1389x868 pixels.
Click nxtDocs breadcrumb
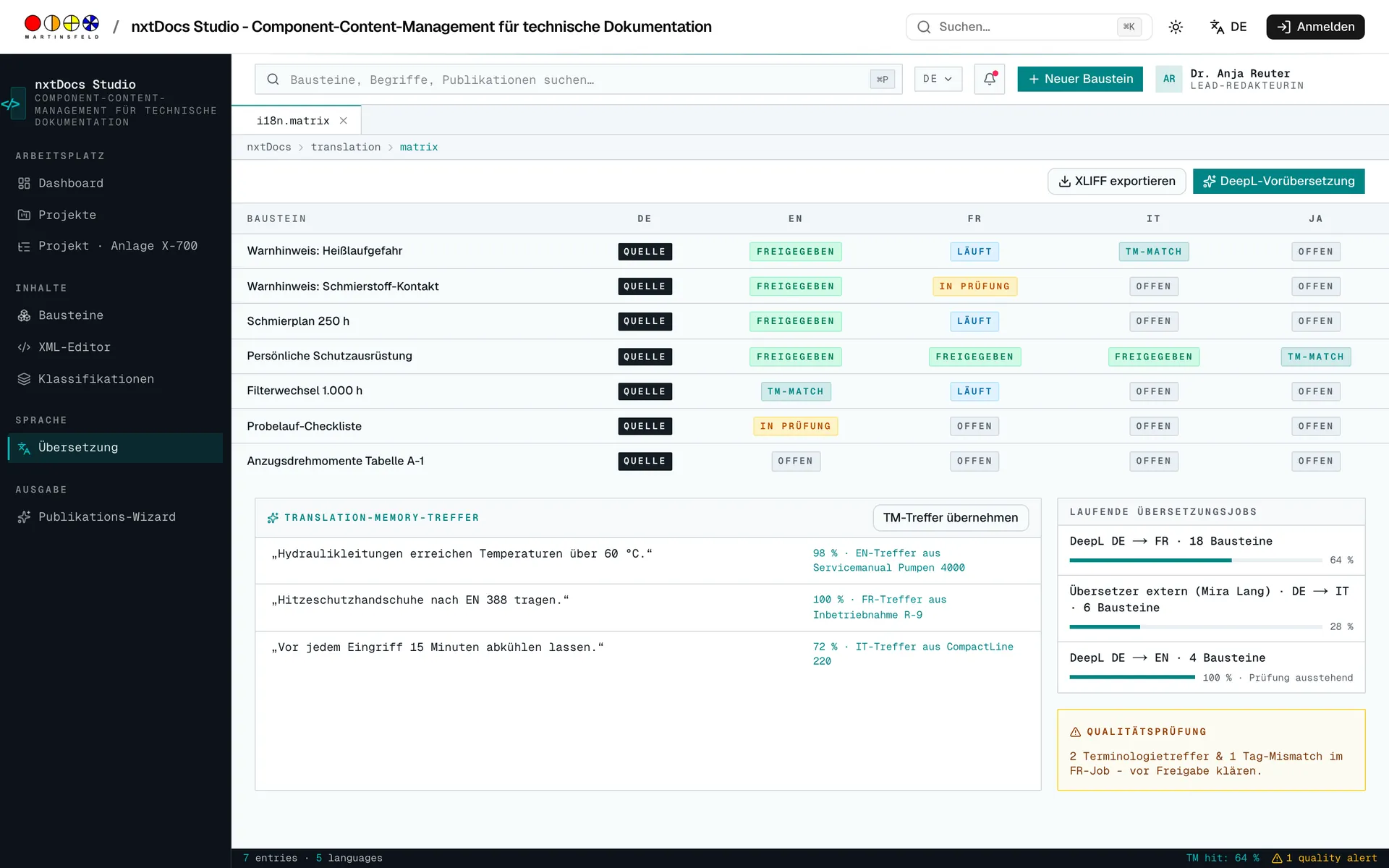pyautogui.click(x=268, y=147)
